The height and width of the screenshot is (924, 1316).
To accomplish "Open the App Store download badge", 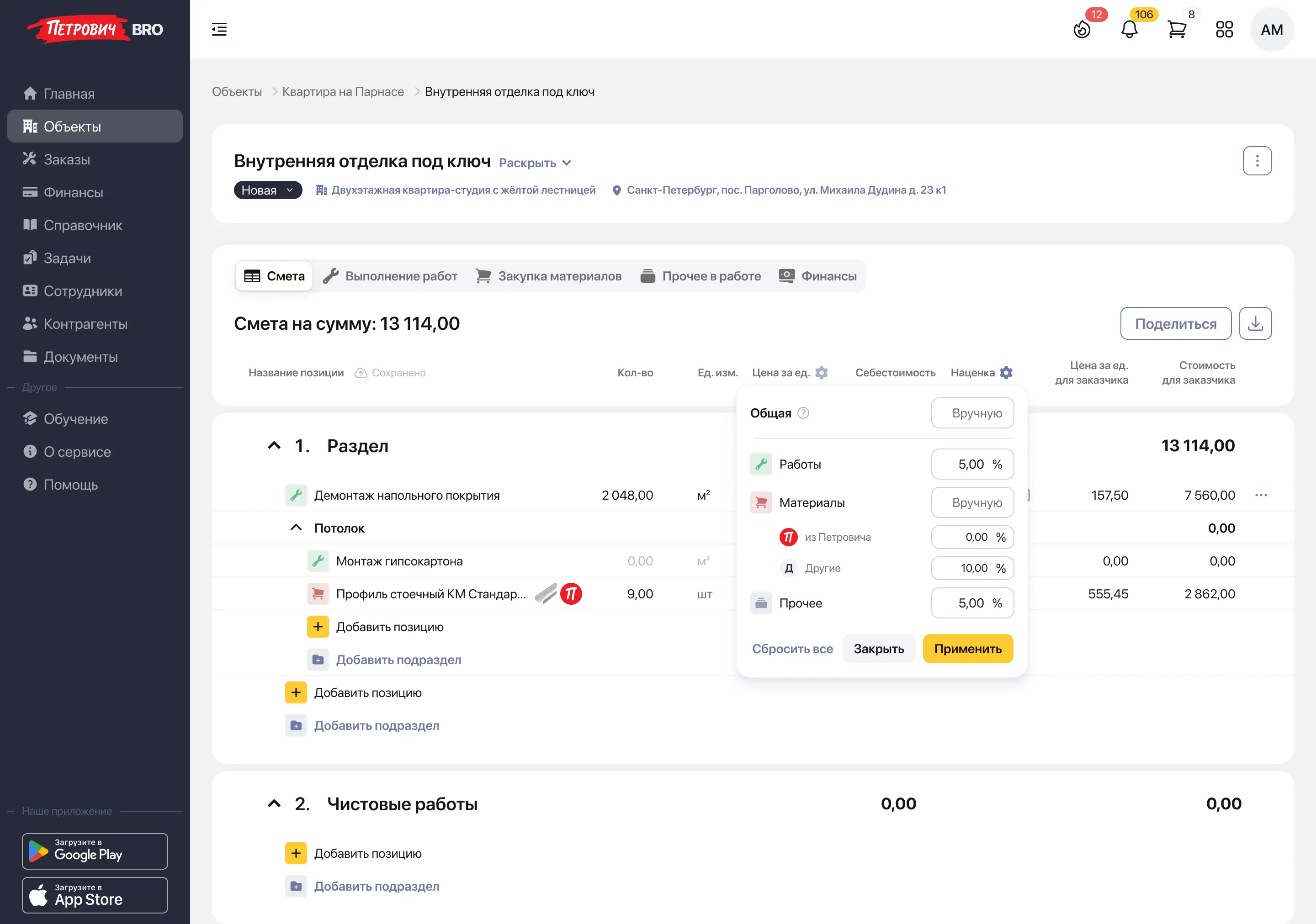I will [x=95, y=895].
